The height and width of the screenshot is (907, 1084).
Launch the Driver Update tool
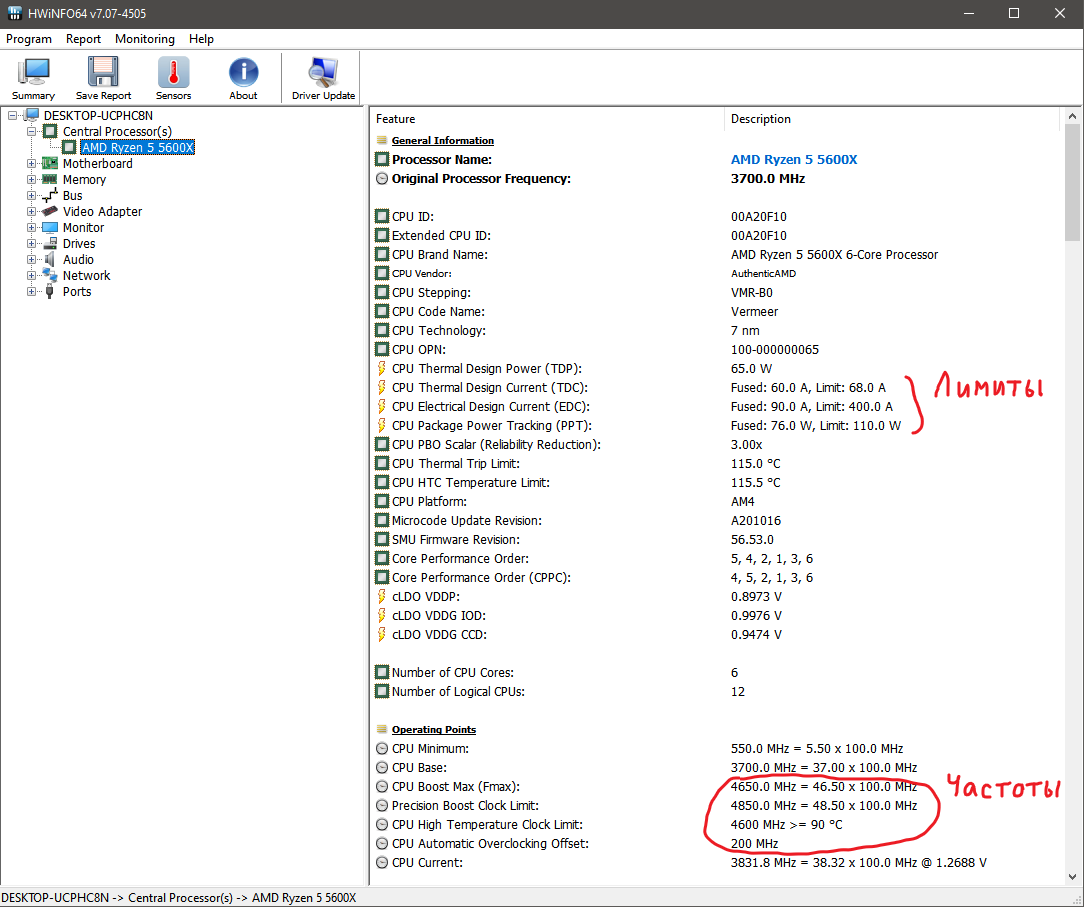[x=323, y=78]
